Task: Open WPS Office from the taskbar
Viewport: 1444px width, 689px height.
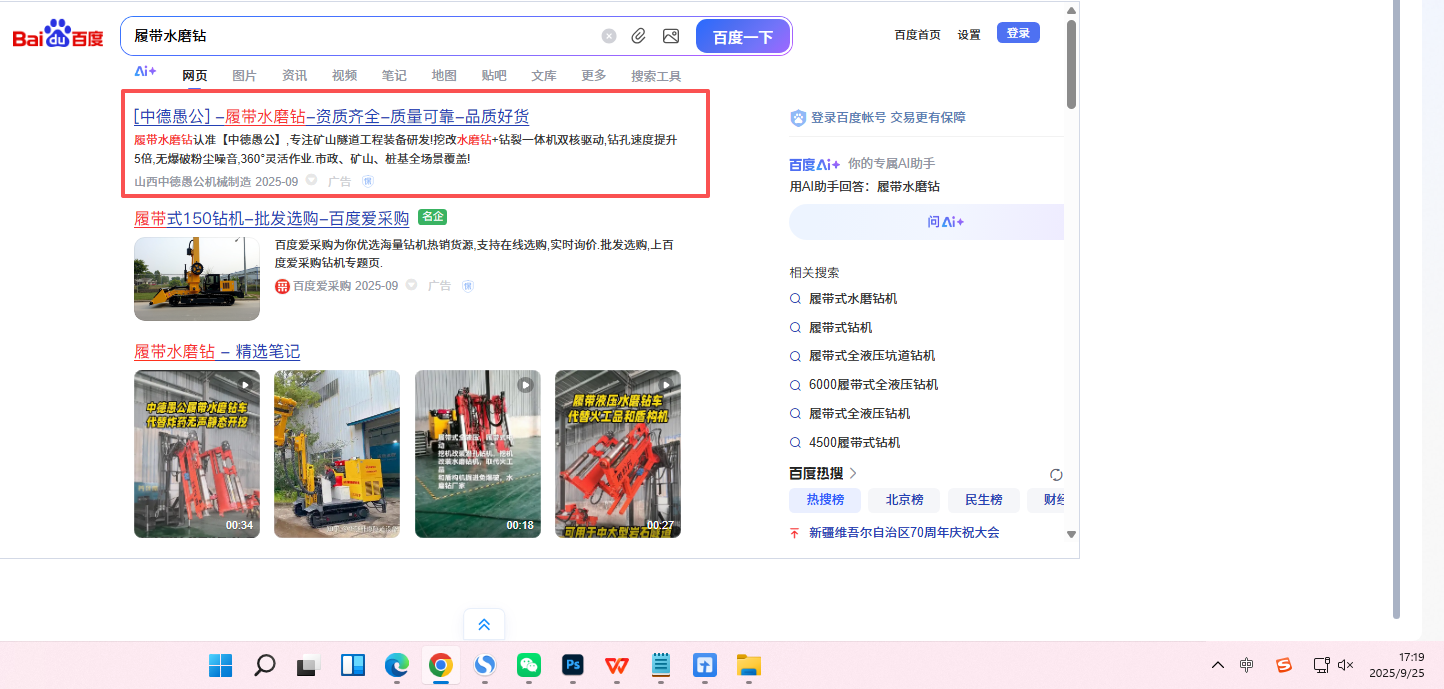Action: [x=617, y=665]
